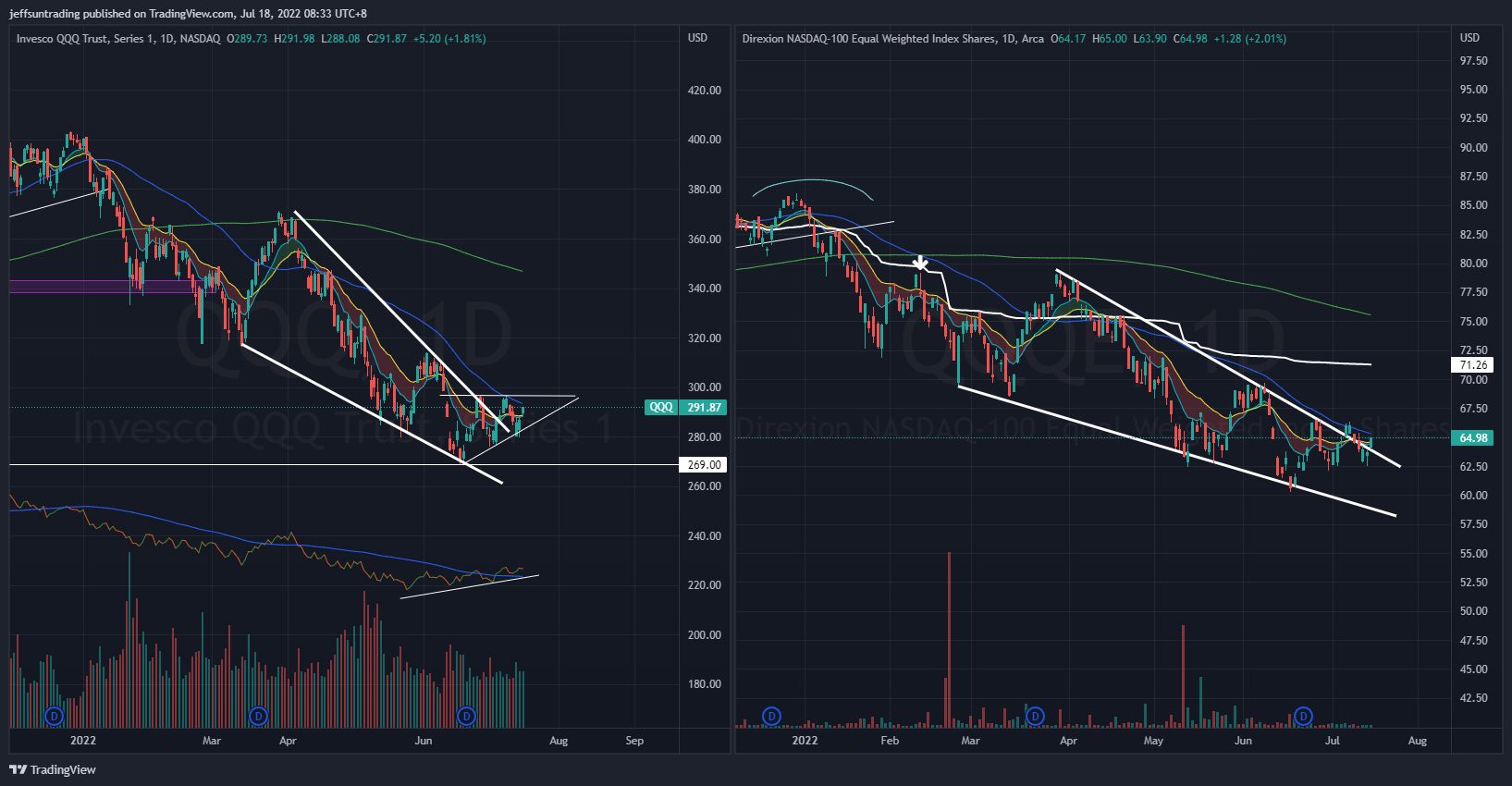Click the May date label on the Direxion chart

(1153, 741)
